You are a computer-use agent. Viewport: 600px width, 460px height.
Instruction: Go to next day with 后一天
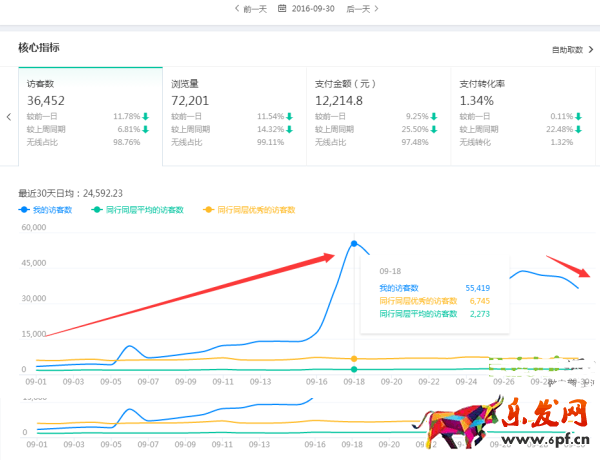(x=357, y=8)
